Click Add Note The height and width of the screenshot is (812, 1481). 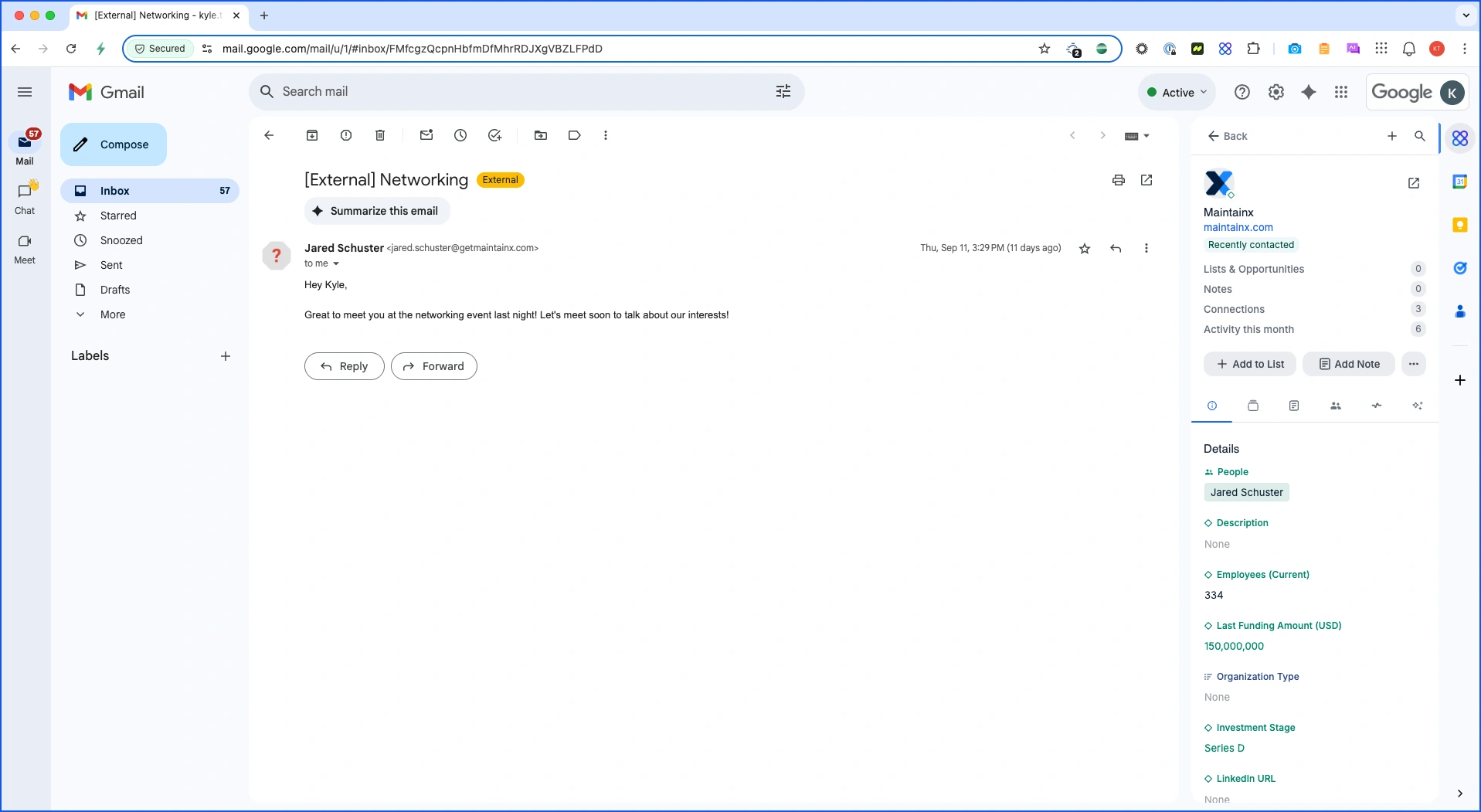[x=1349, y=364]
